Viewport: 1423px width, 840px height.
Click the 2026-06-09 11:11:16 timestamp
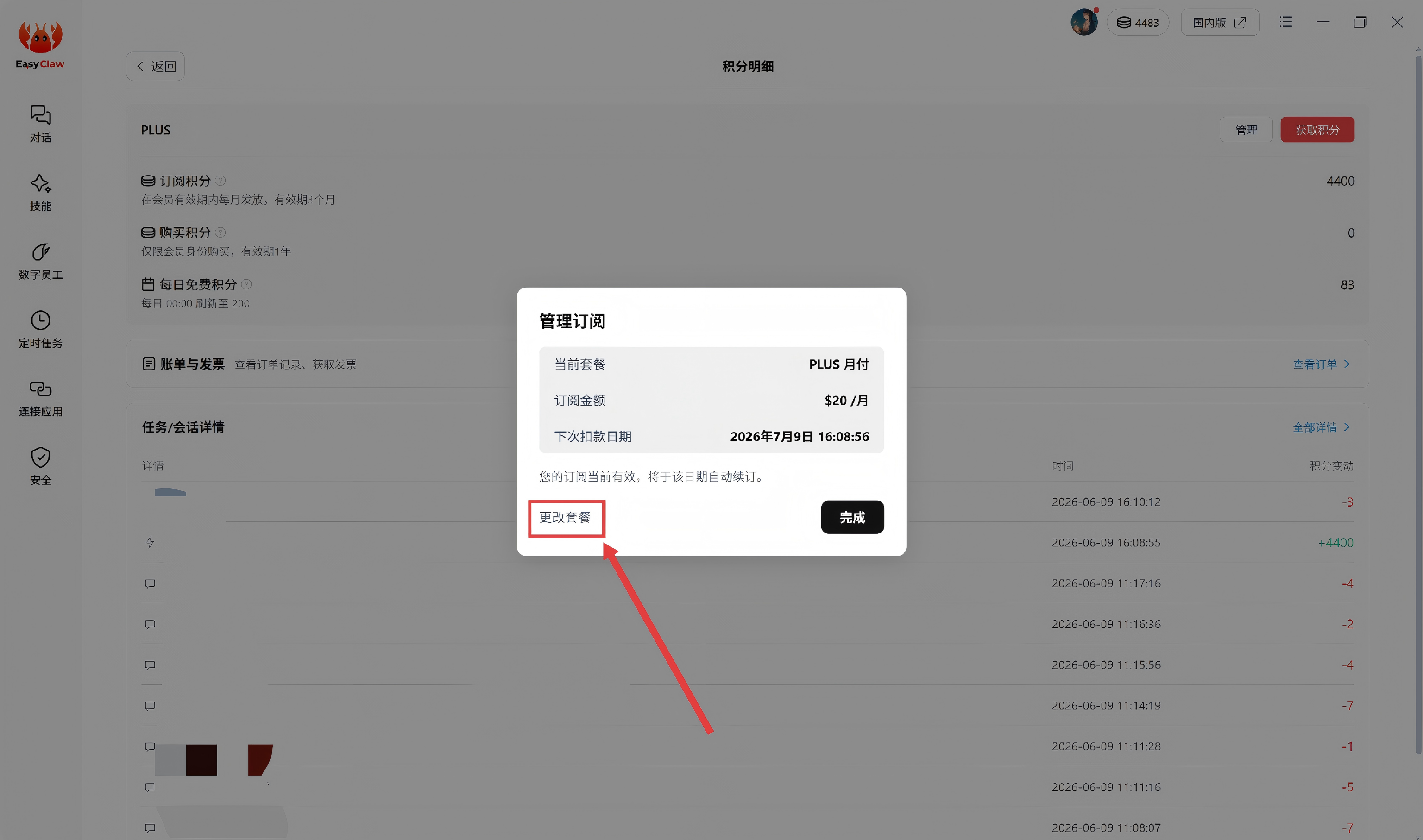click(x=1106, y=787)
